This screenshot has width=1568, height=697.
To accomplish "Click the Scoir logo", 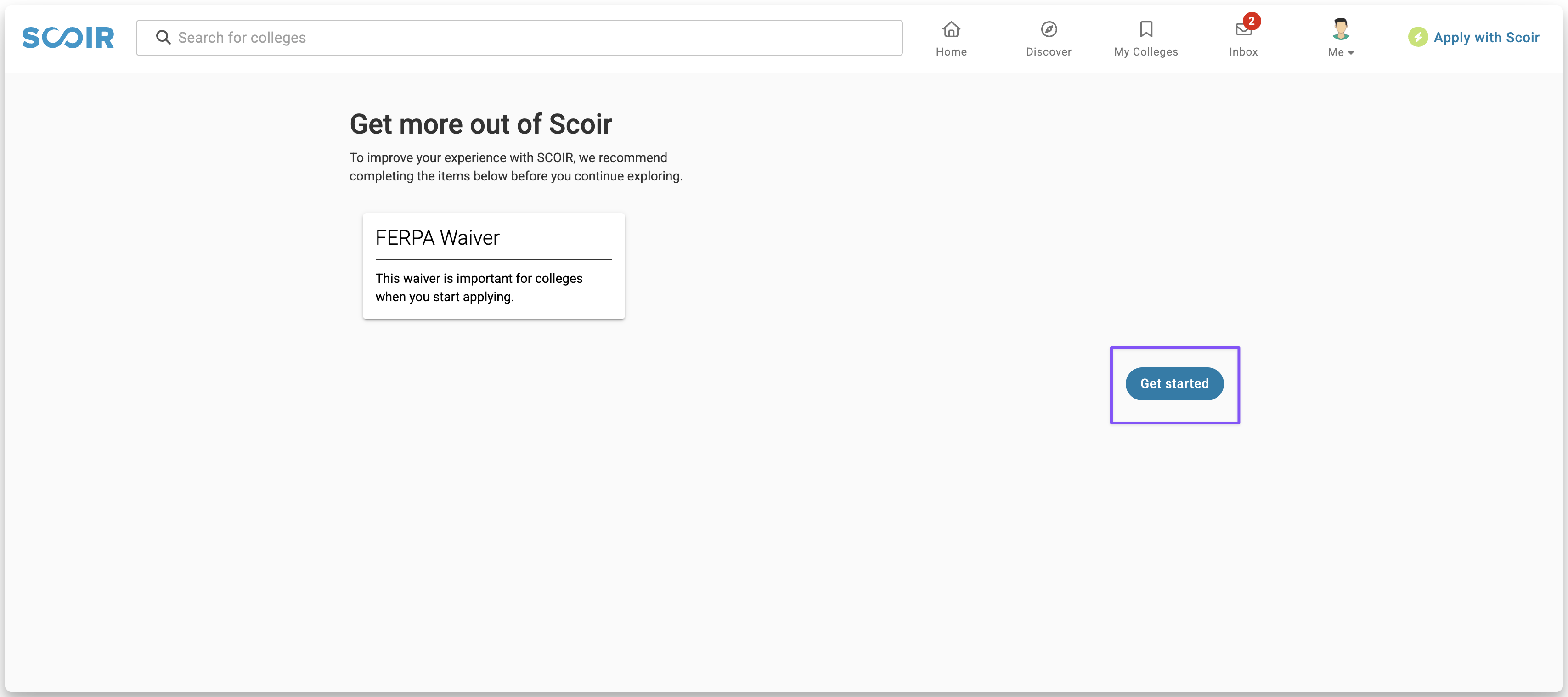I will click(68, 38).
